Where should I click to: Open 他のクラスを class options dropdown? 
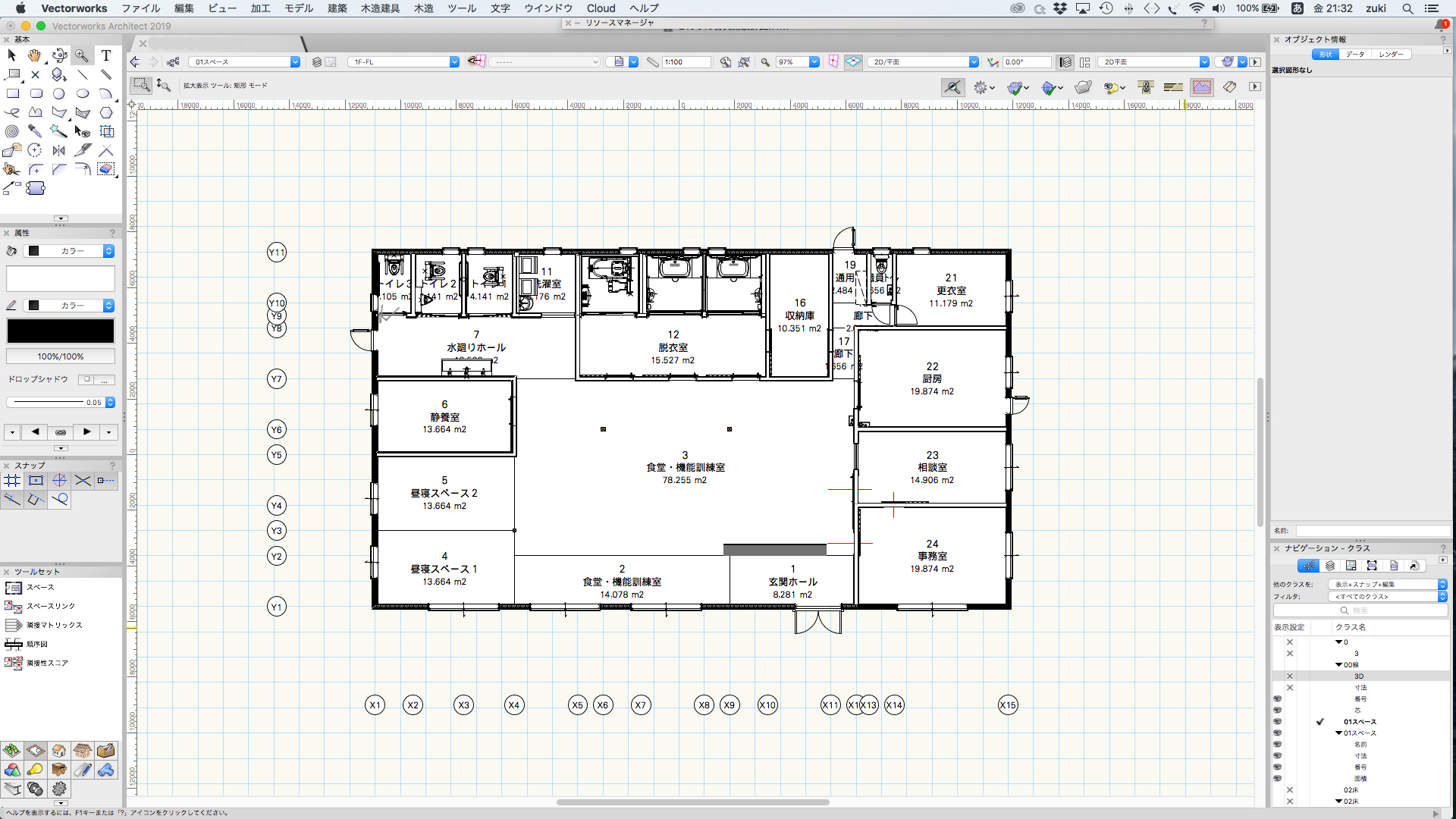click(1388, 585)
